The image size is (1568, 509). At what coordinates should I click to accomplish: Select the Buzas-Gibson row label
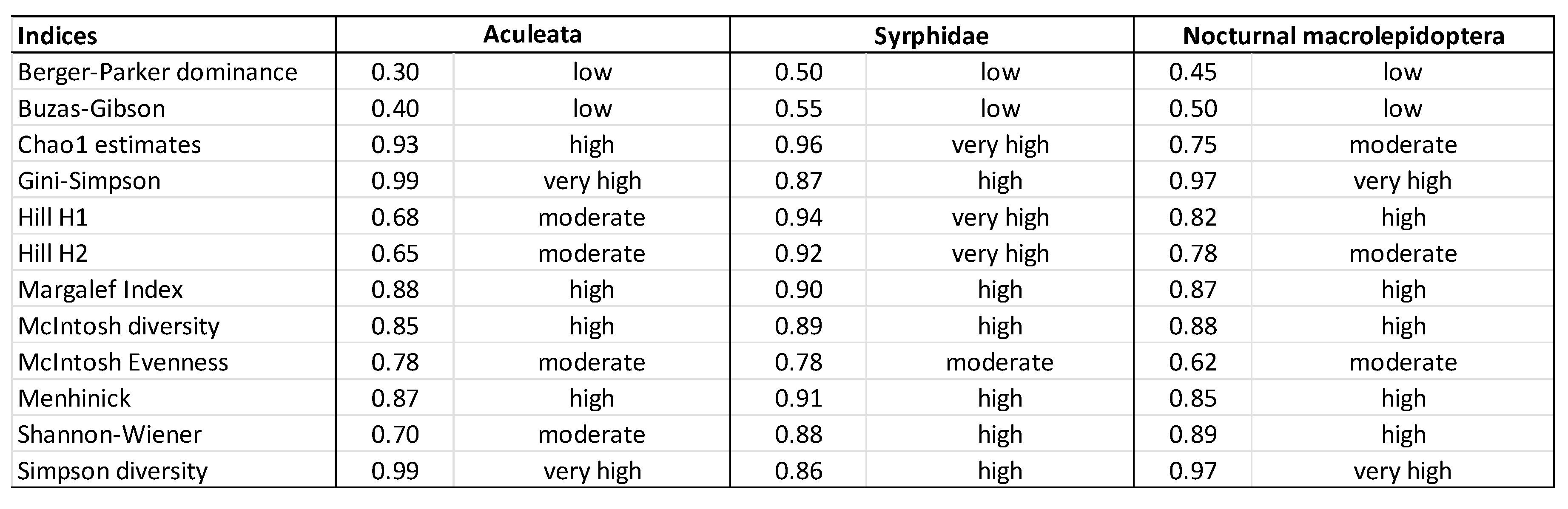91,109
